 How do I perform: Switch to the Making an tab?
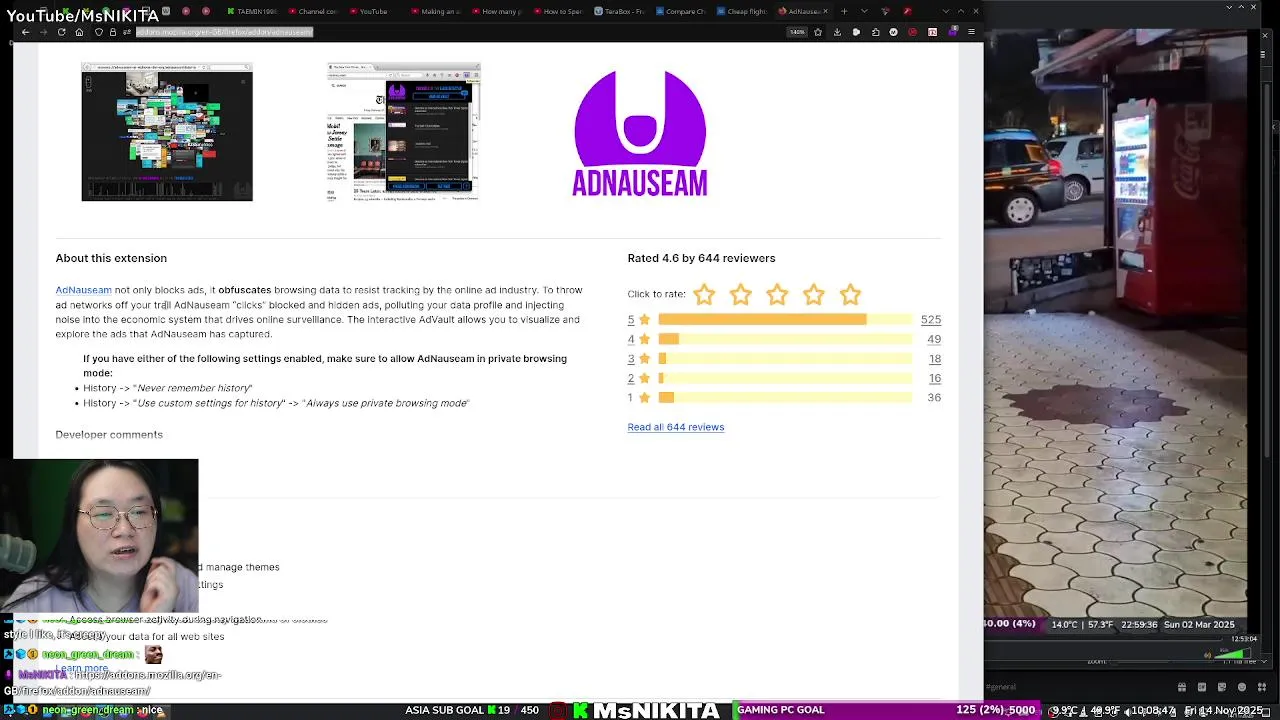pos(435,11)
